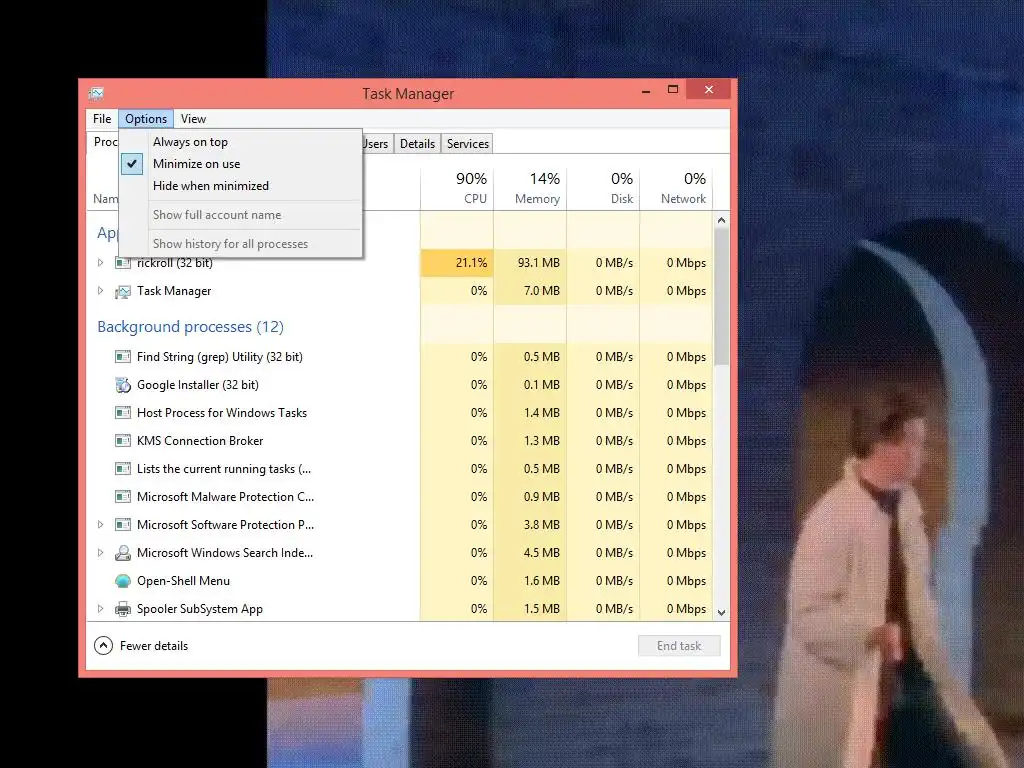Screen dimensions: 1024x768
Task: Expand the Spooler SubSystem App row
Action: point(100,609)
